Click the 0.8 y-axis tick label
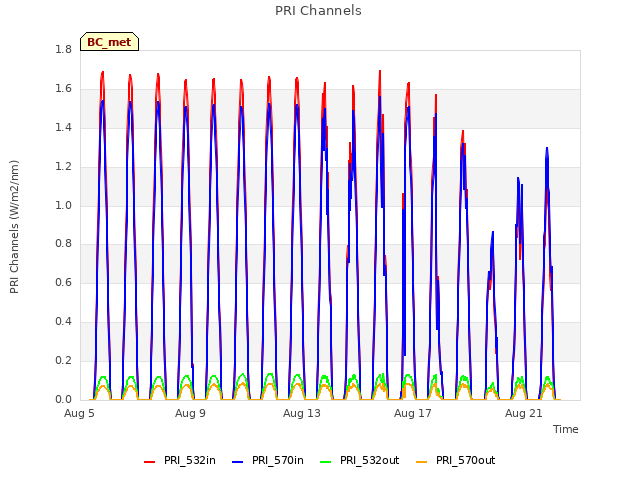This screenshot has height=480, width=640. pyautogui.click(x=63, y=244)
